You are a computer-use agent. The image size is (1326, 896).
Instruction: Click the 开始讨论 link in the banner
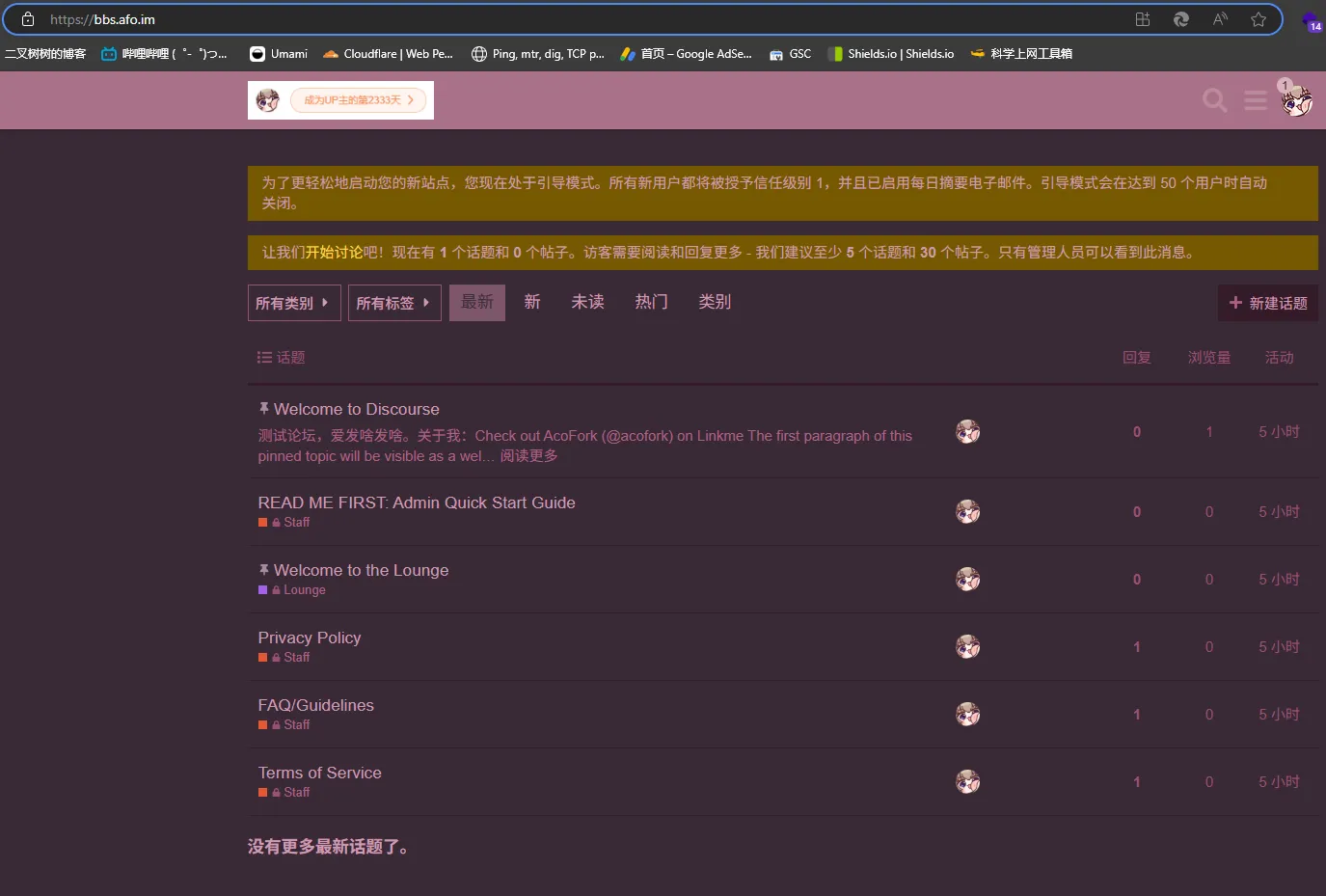coord(334,253)
